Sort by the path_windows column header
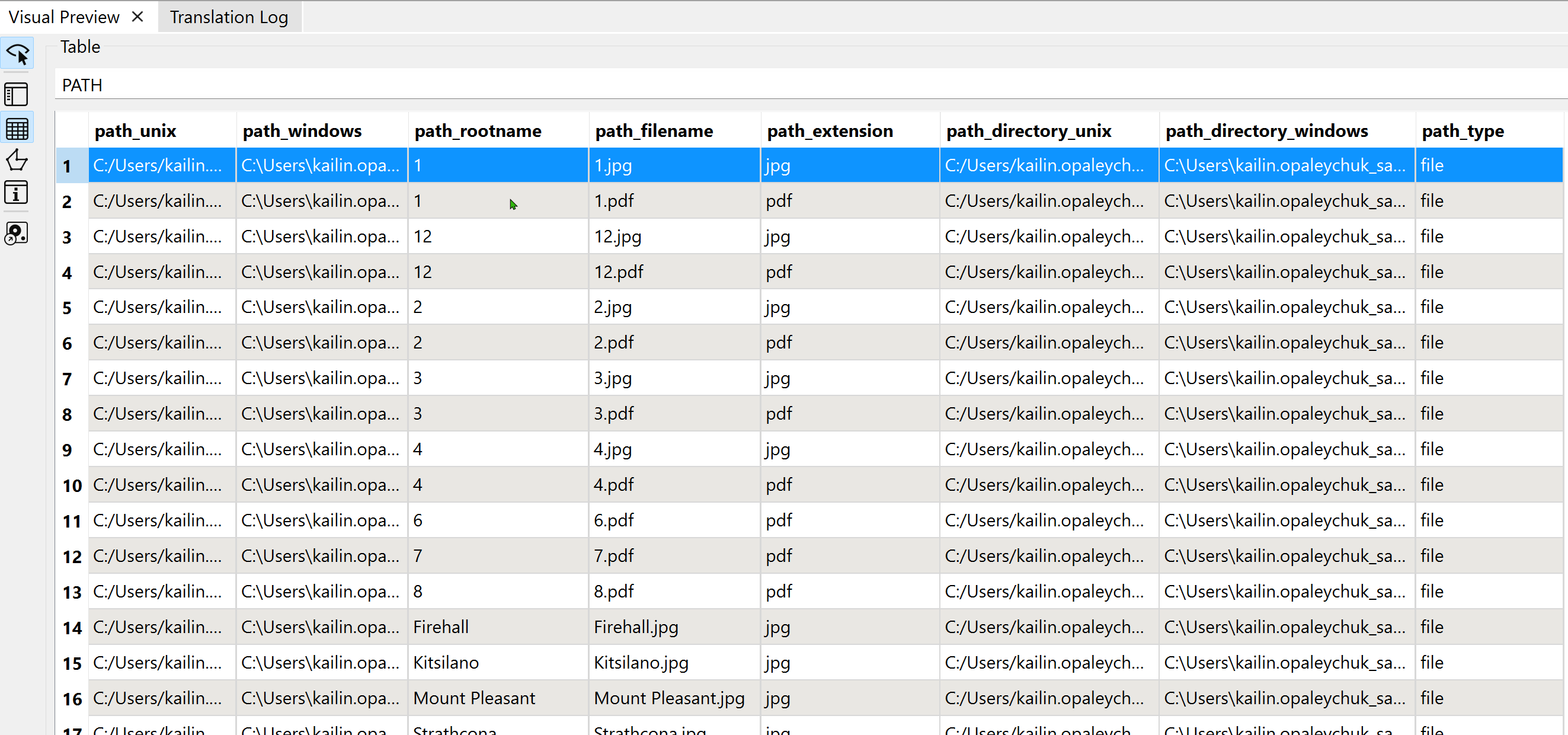Viewport: 1568px width, 735px height. click(322, 130)
